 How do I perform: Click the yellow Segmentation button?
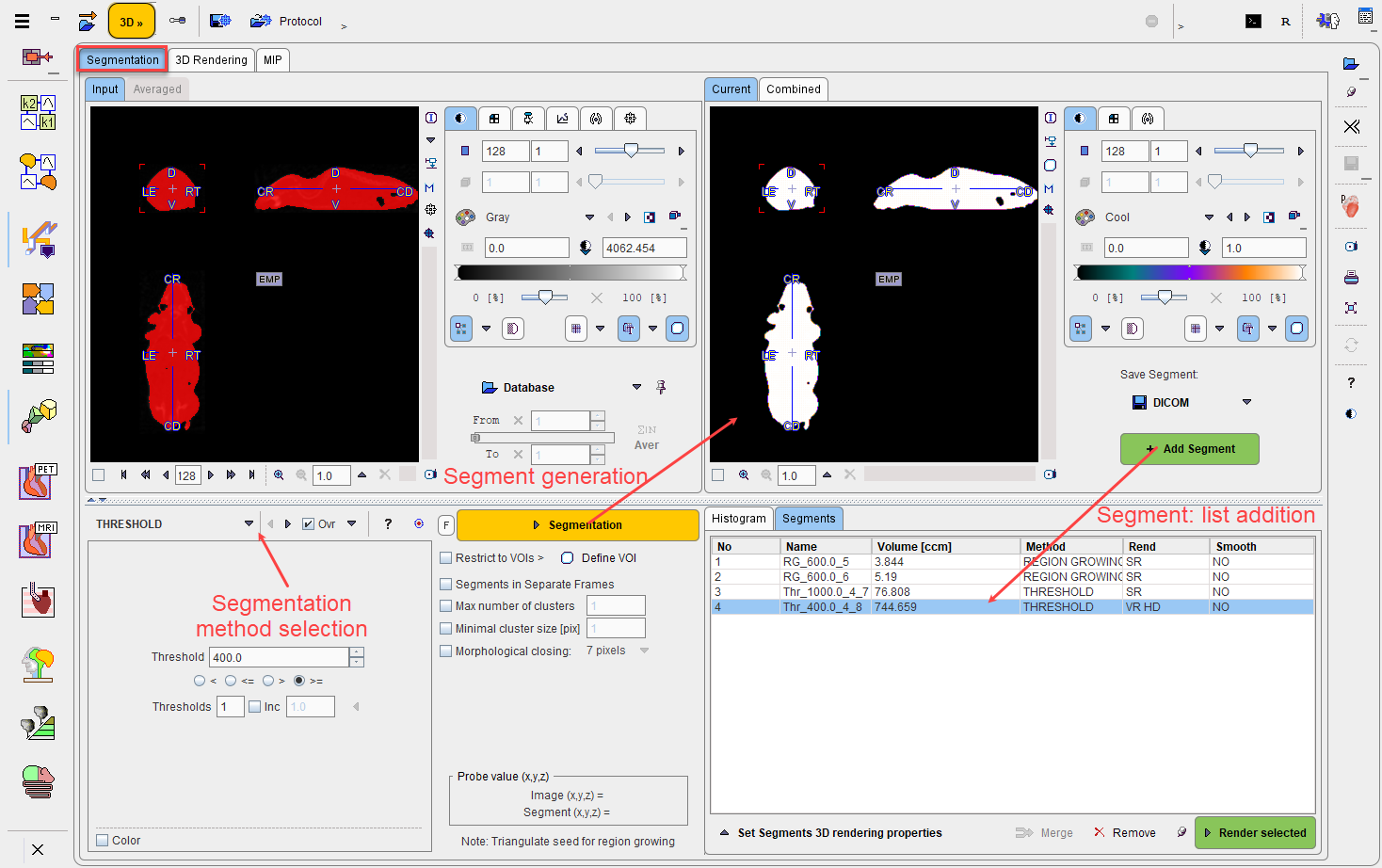click(577, 525)
